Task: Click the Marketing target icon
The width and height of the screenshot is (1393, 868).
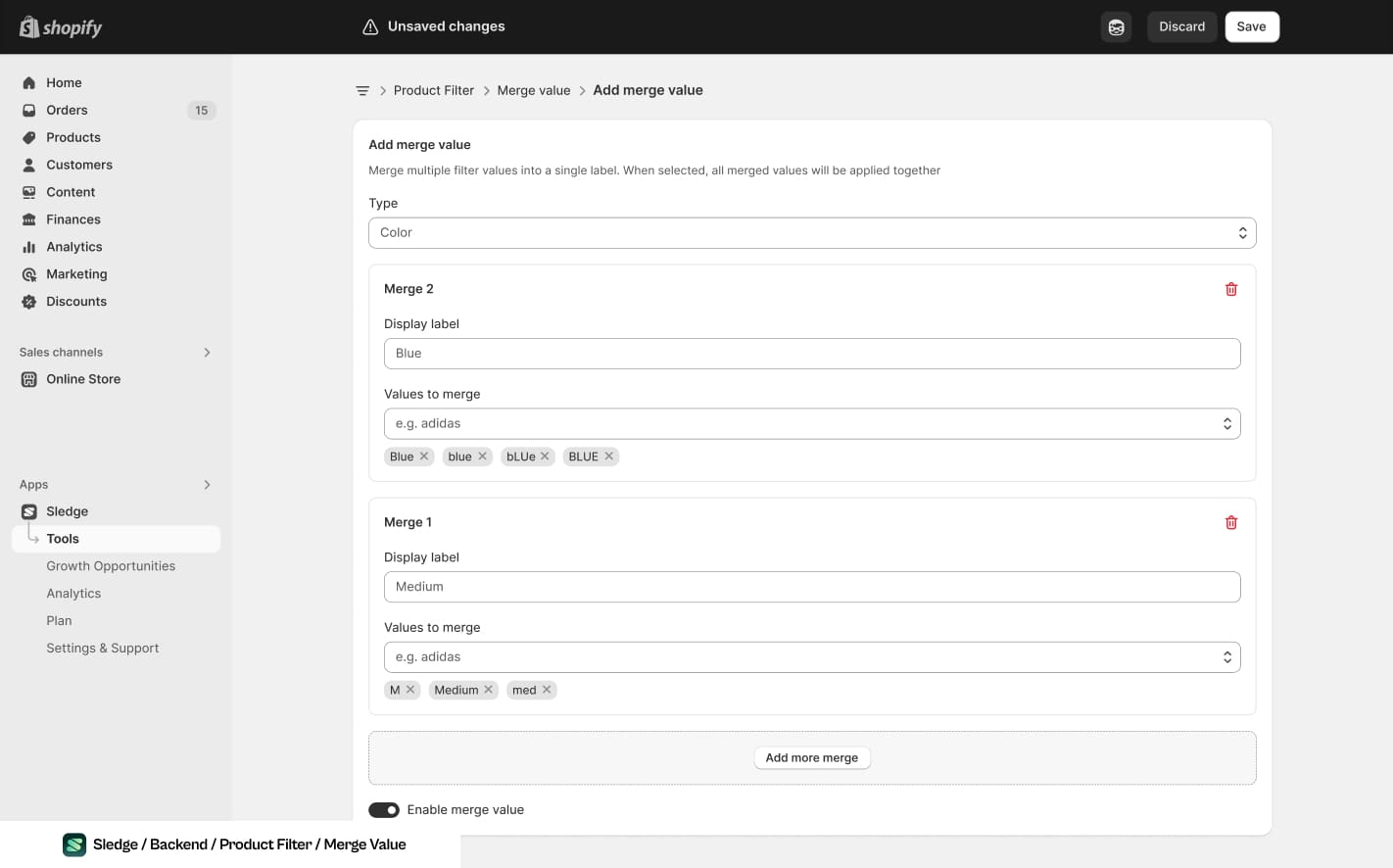Action: (x=29, y=275)
